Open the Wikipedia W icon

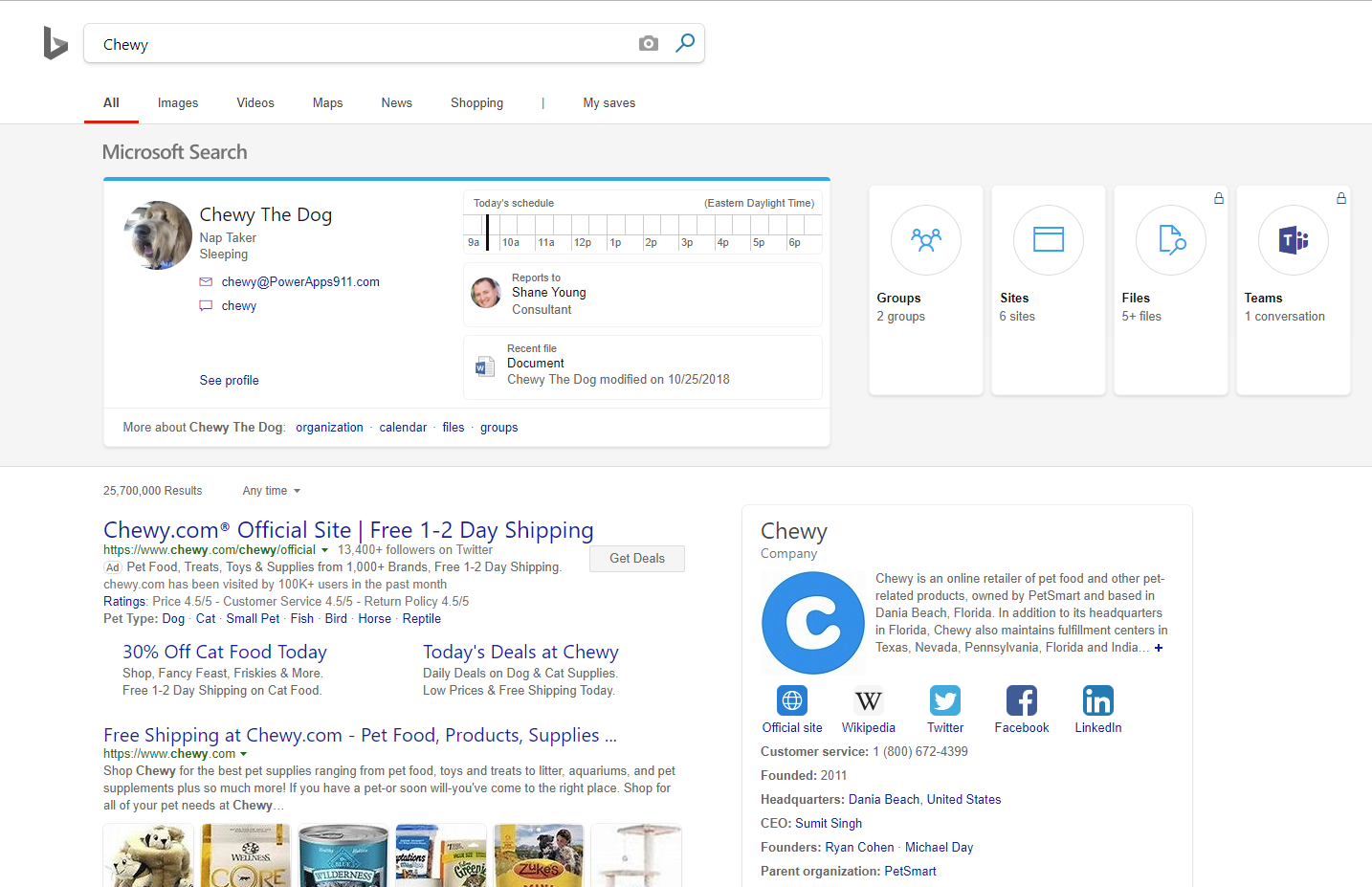(869, 700)
